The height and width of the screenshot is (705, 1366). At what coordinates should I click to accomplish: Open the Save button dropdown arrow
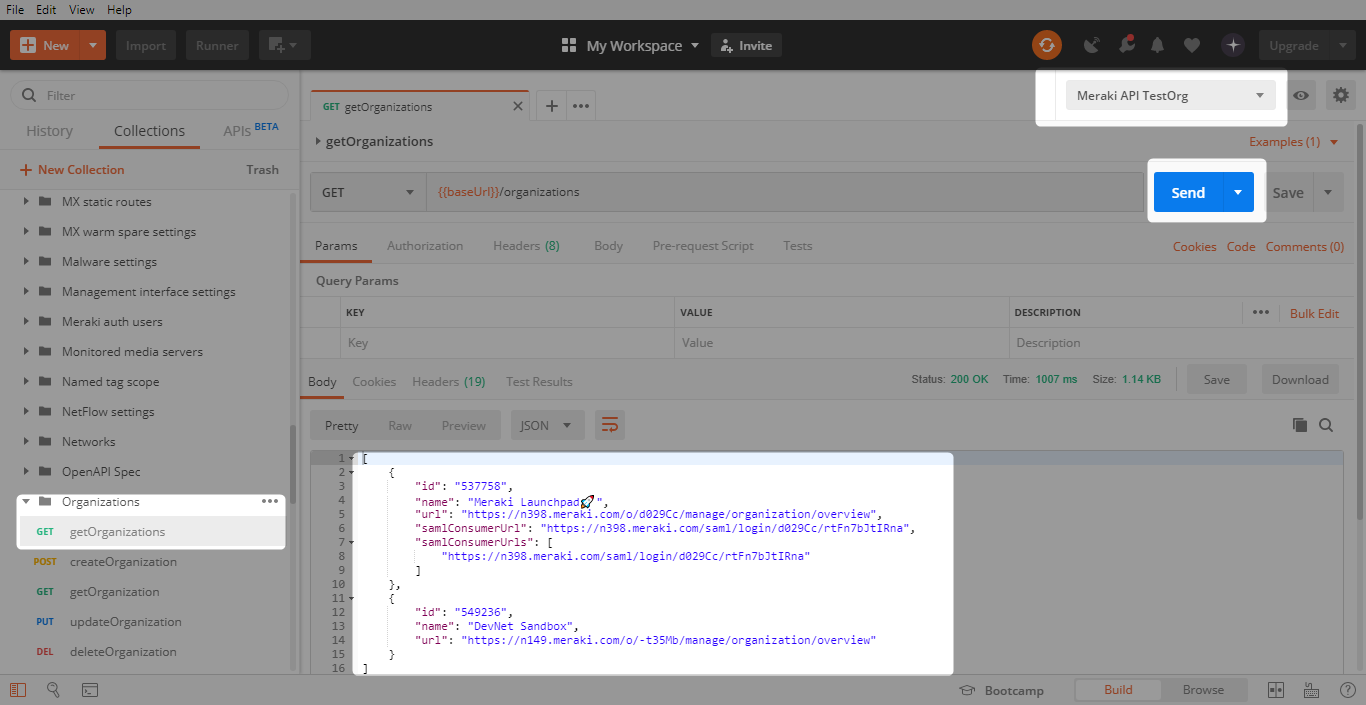(x=1328, y=192)
